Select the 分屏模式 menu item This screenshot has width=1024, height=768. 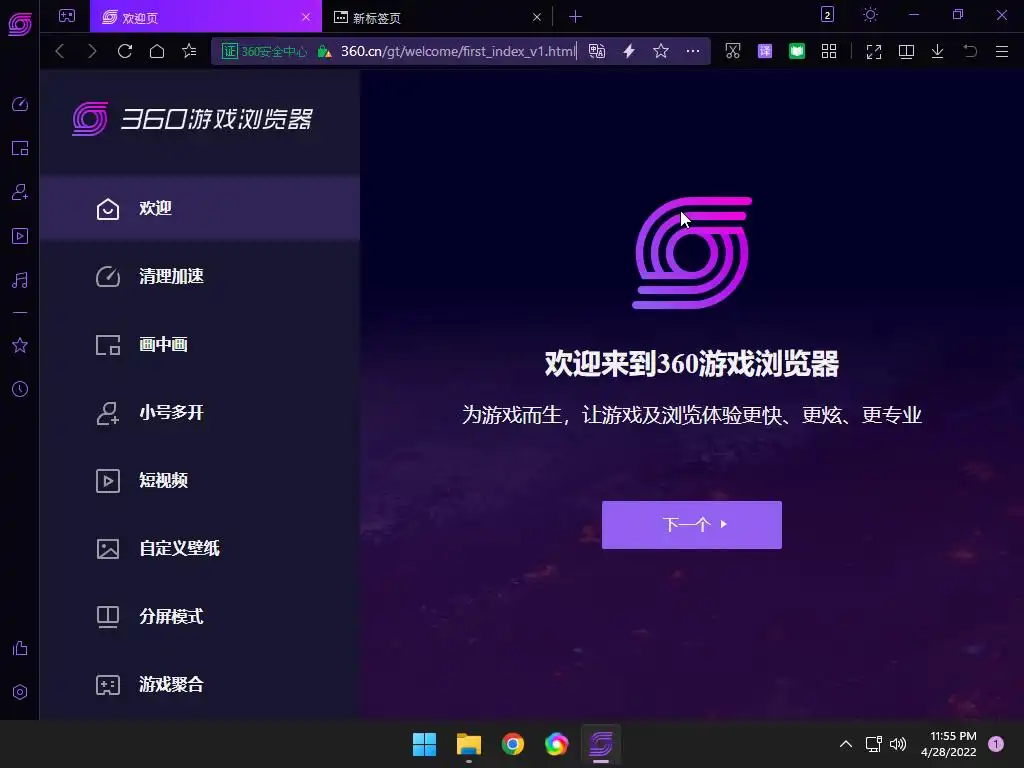(200, 616)
